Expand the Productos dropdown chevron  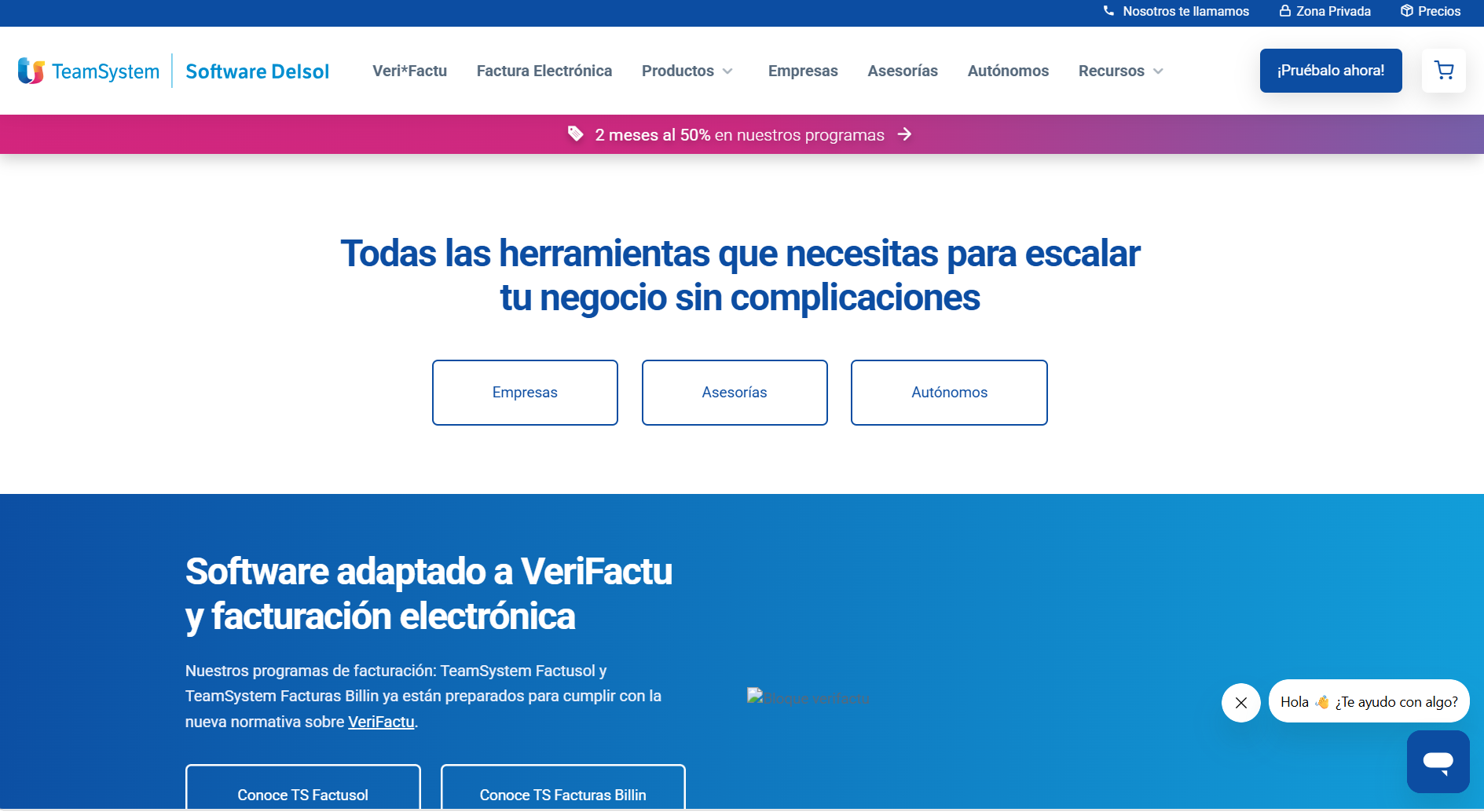(728, 71)
